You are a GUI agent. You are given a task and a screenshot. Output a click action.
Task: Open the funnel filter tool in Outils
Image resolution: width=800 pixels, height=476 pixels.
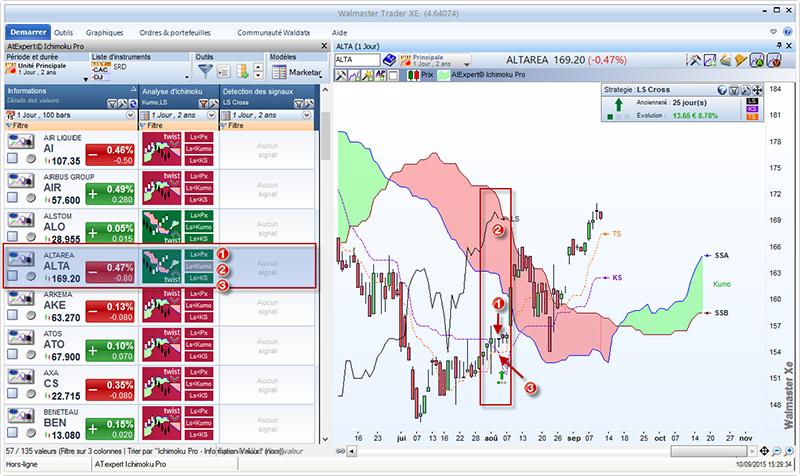(x=205, y=71)
